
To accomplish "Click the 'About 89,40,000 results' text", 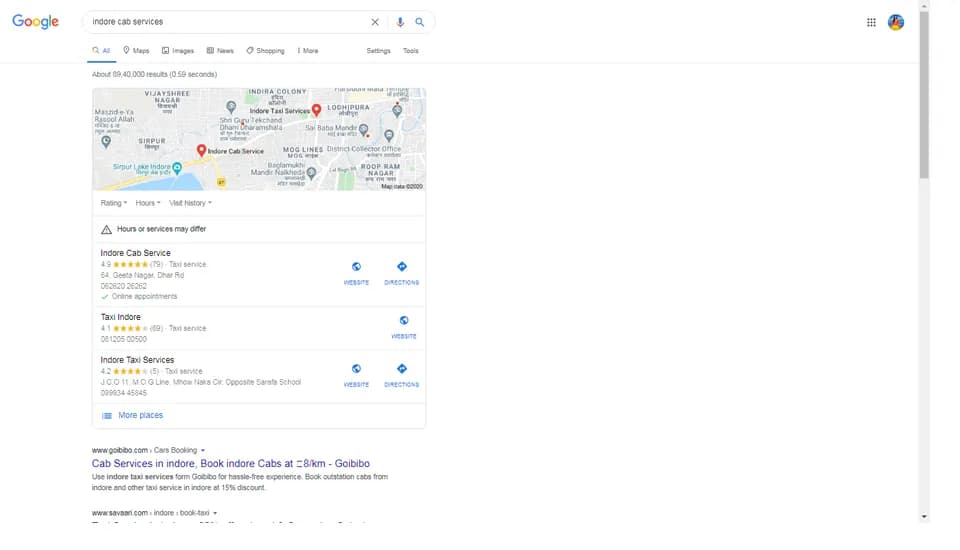I will click(154, 74).
